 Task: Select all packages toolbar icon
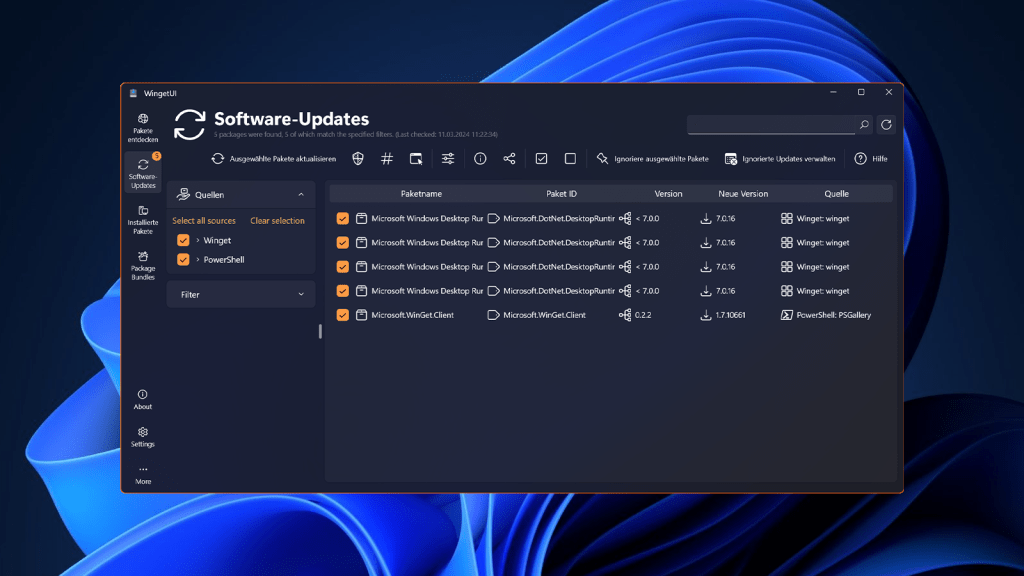[541, 159]
